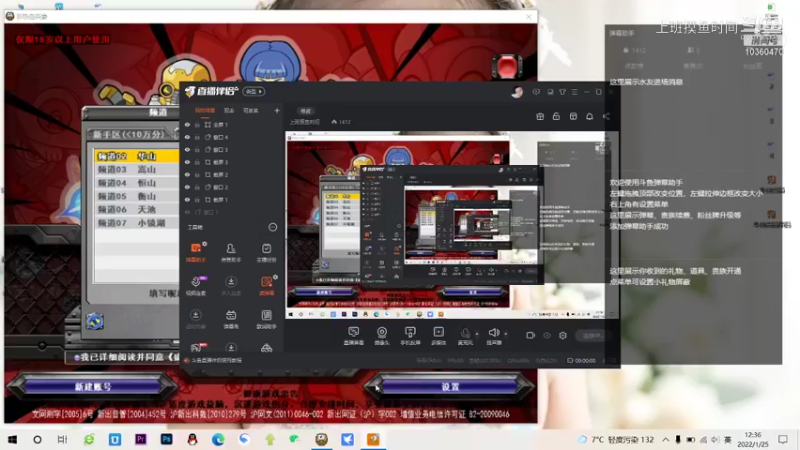Click the red round button in game window
The image size is (800, 450).
[507, 66]
